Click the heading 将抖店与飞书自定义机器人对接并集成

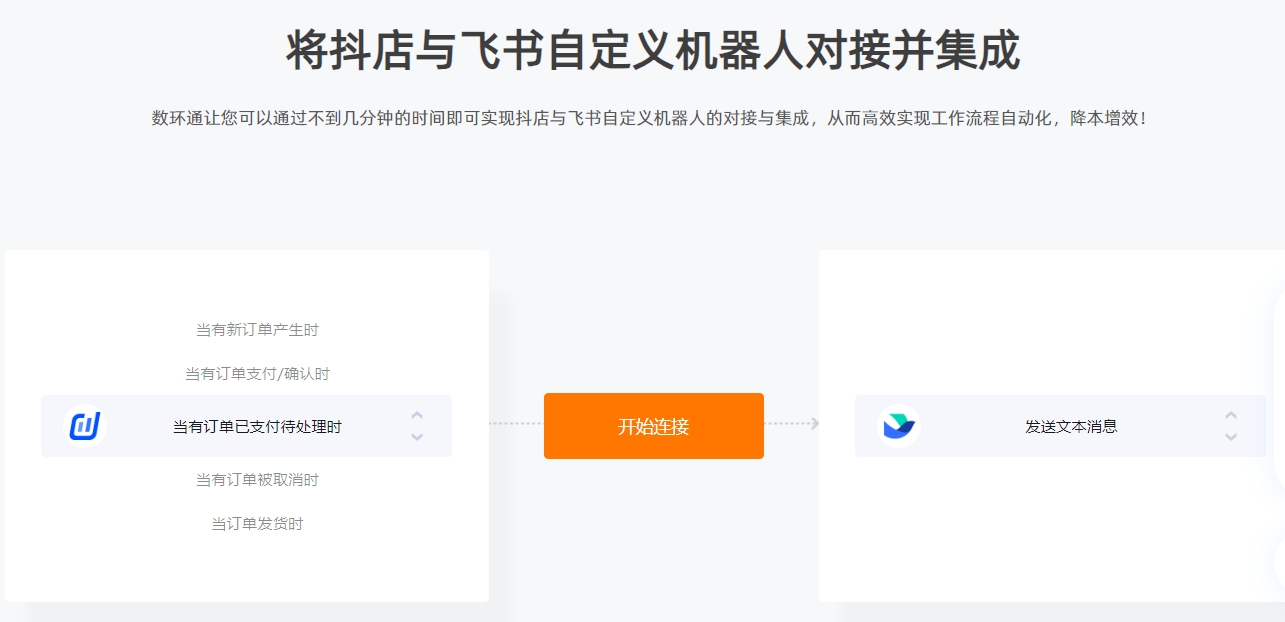[653, 51]
